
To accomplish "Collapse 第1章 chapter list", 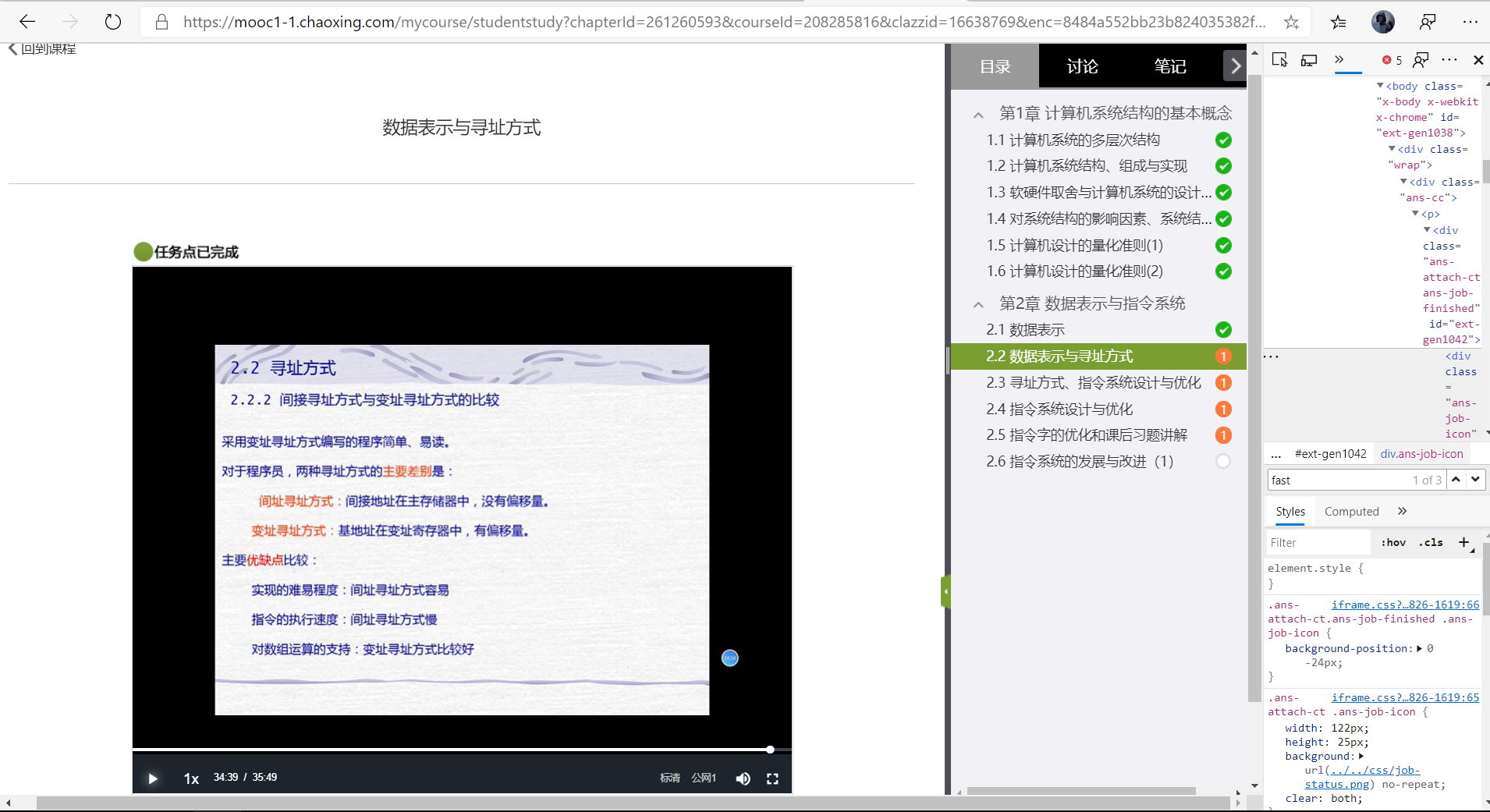I will (x=978, y=115).
